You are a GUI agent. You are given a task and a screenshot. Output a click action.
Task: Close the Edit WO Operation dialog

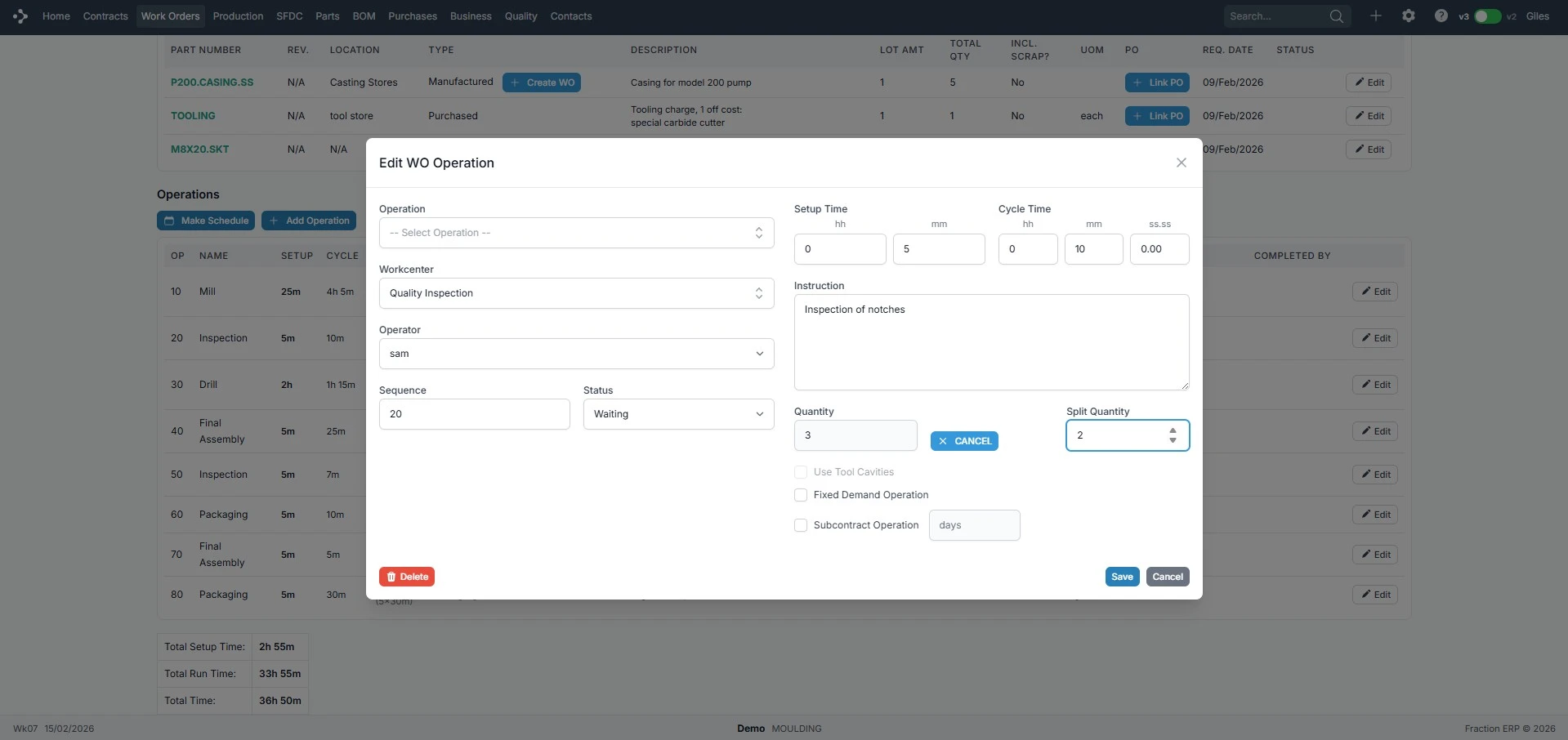[x=1181, y=163]
